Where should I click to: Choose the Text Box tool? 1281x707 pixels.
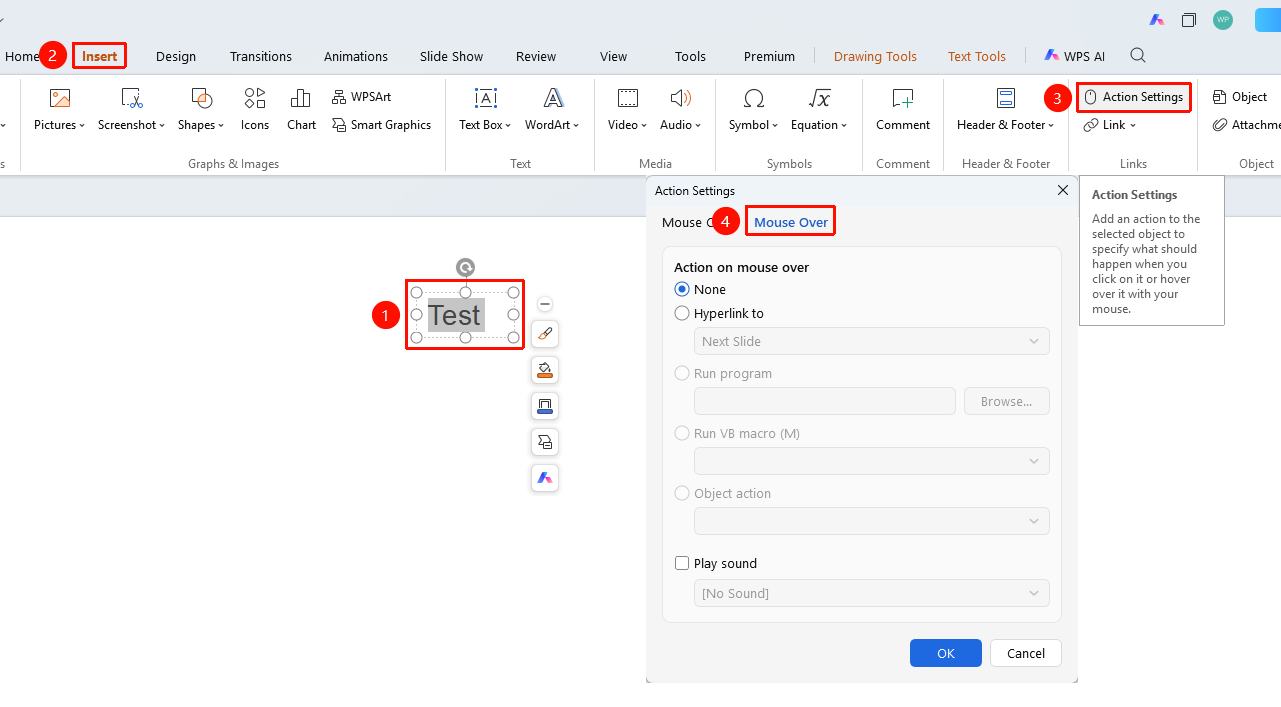tap(485, 110)
